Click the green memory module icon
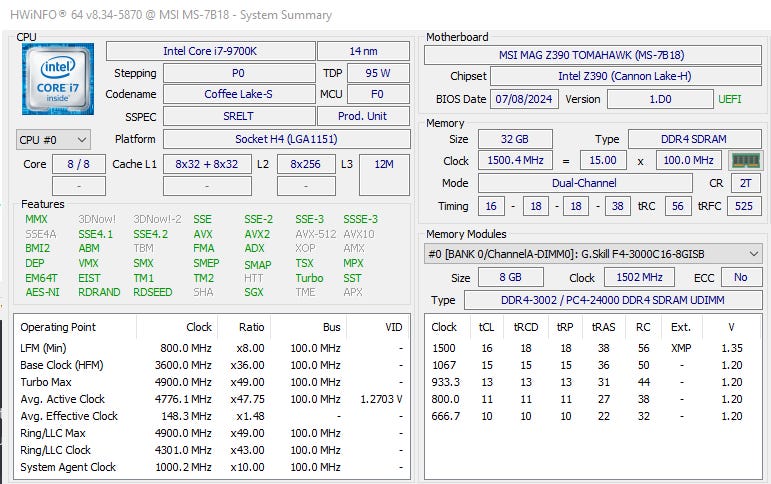Image resolution: width=771 pixels, height=484 pixels. point(746,160)
